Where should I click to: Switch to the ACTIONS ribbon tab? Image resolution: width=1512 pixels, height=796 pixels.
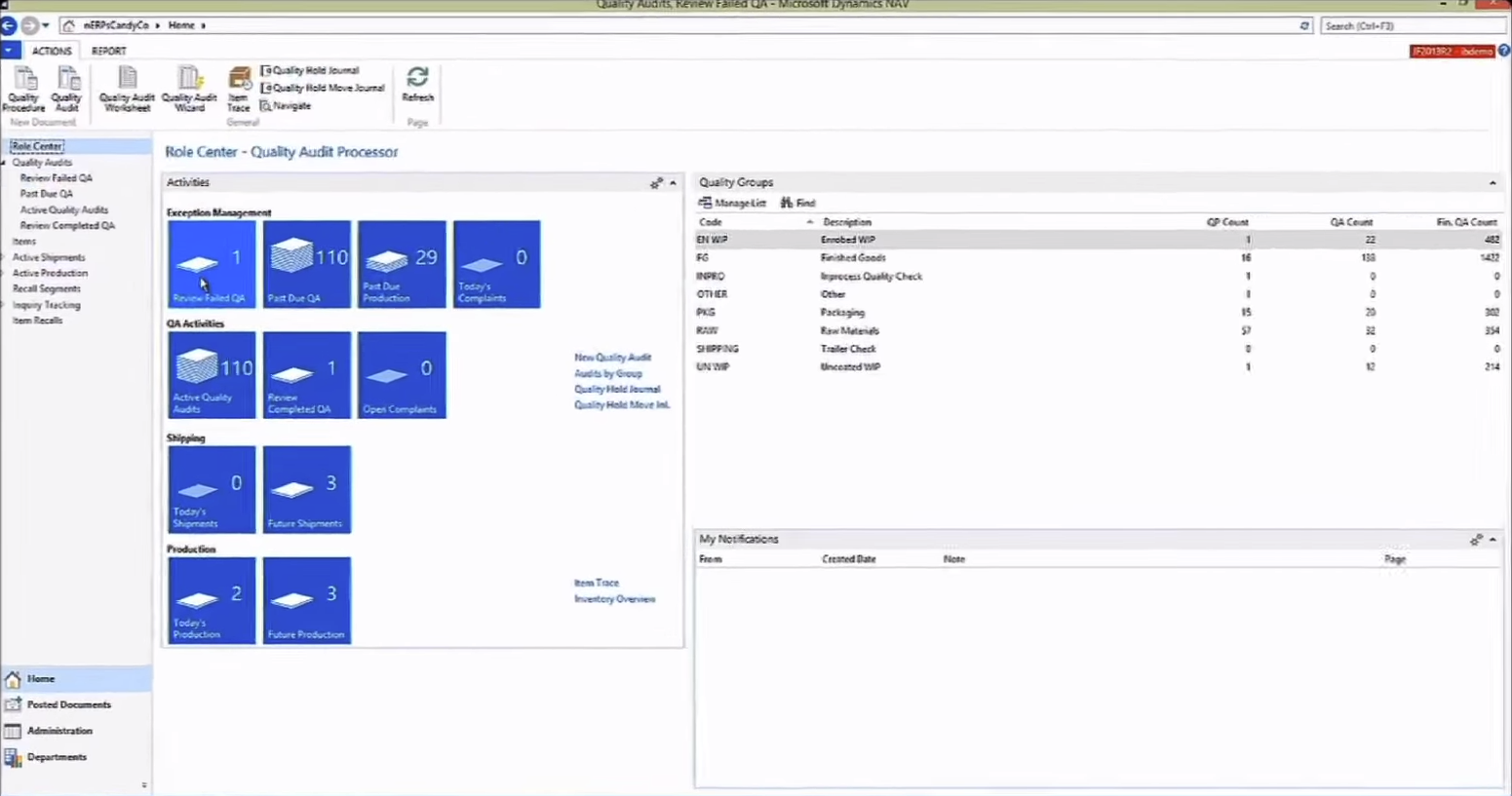click(52, 51)
